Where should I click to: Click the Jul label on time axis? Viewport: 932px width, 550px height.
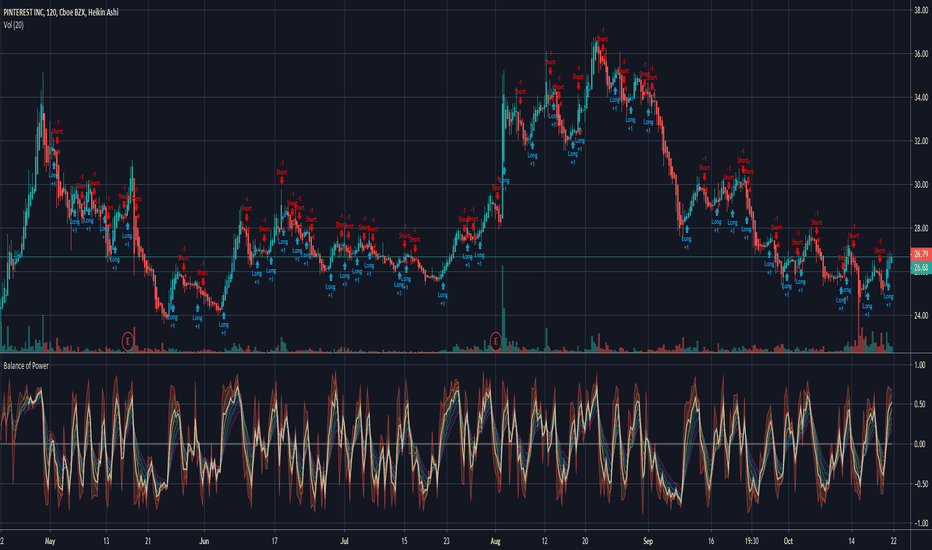(x=344, y=541)
